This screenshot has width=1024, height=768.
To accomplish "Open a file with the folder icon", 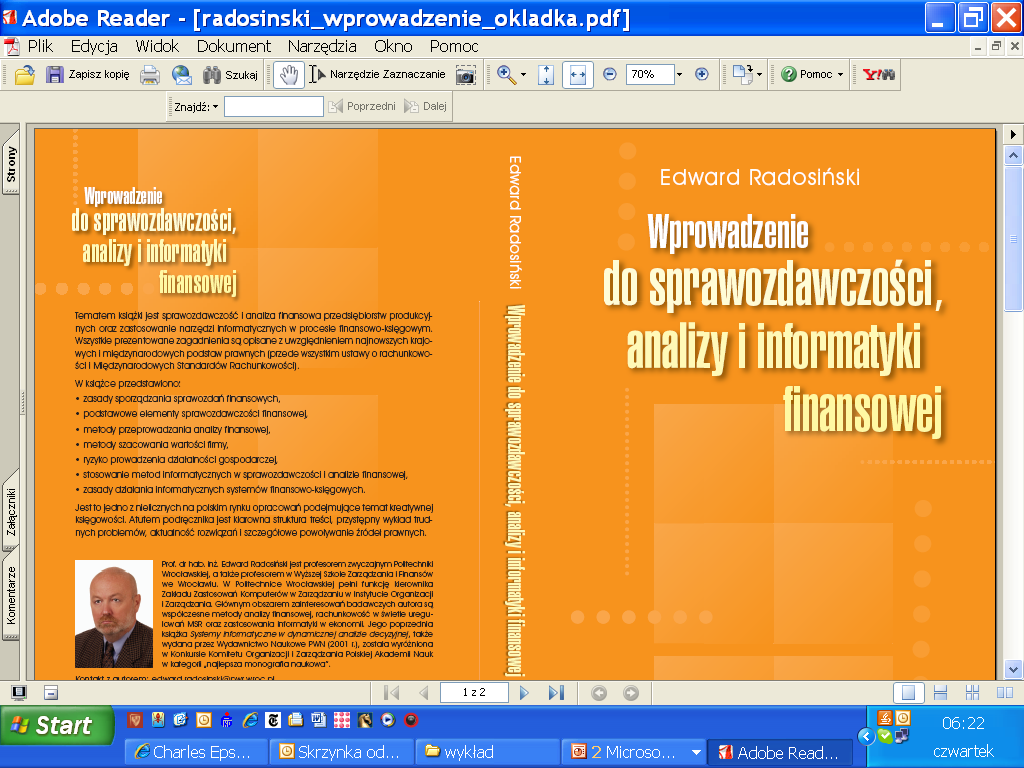I will tap(25, 74).
